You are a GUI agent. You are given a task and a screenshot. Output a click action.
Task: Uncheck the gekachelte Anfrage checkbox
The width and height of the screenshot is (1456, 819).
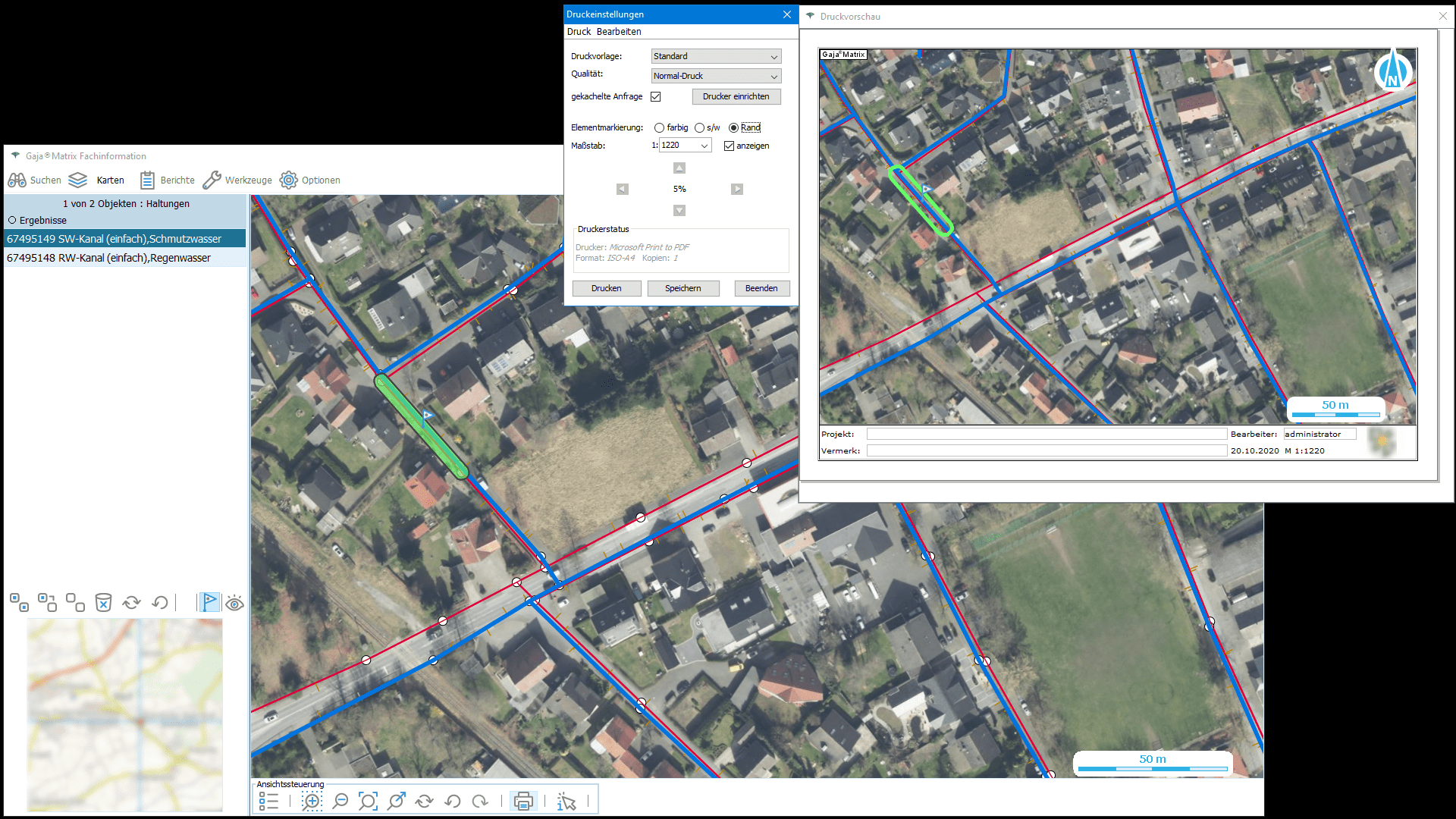656,97
